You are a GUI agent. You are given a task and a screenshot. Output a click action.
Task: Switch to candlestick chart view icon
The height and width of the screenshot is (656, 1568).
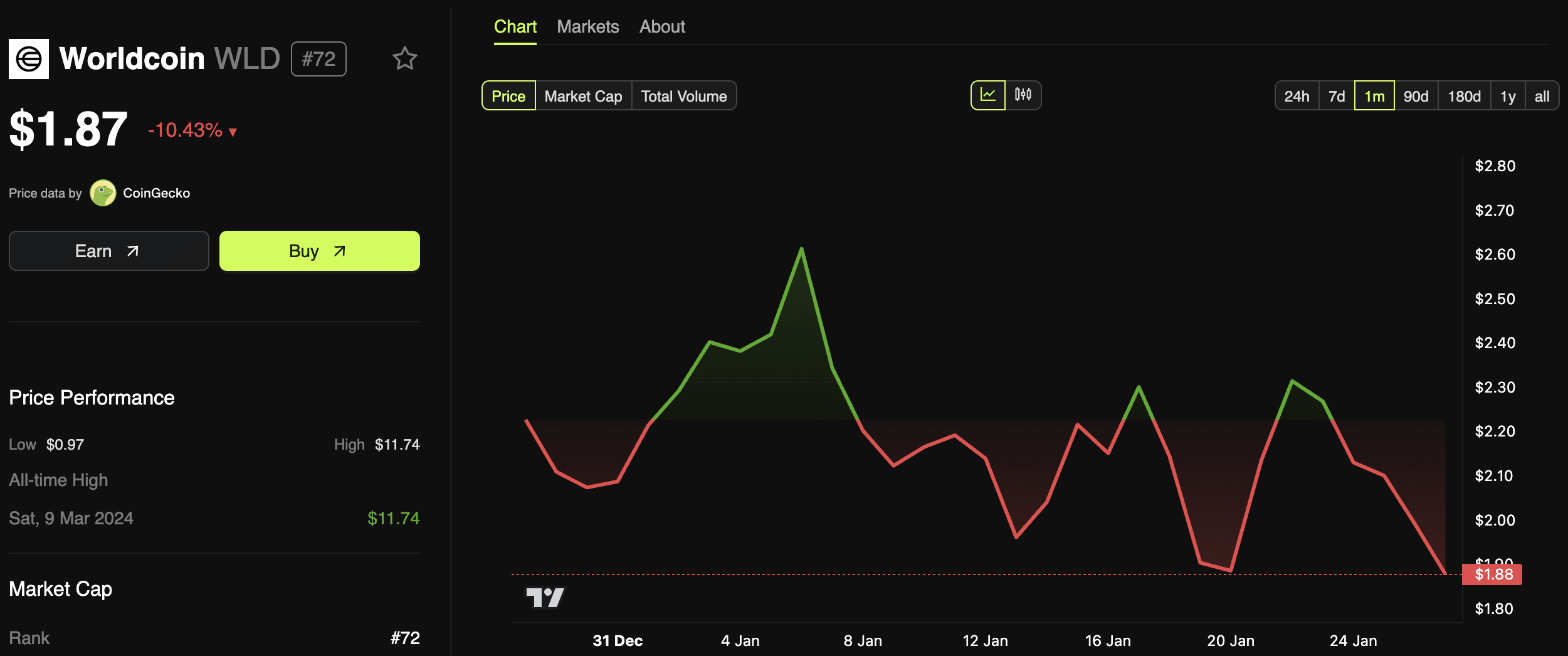(1023, 95)
